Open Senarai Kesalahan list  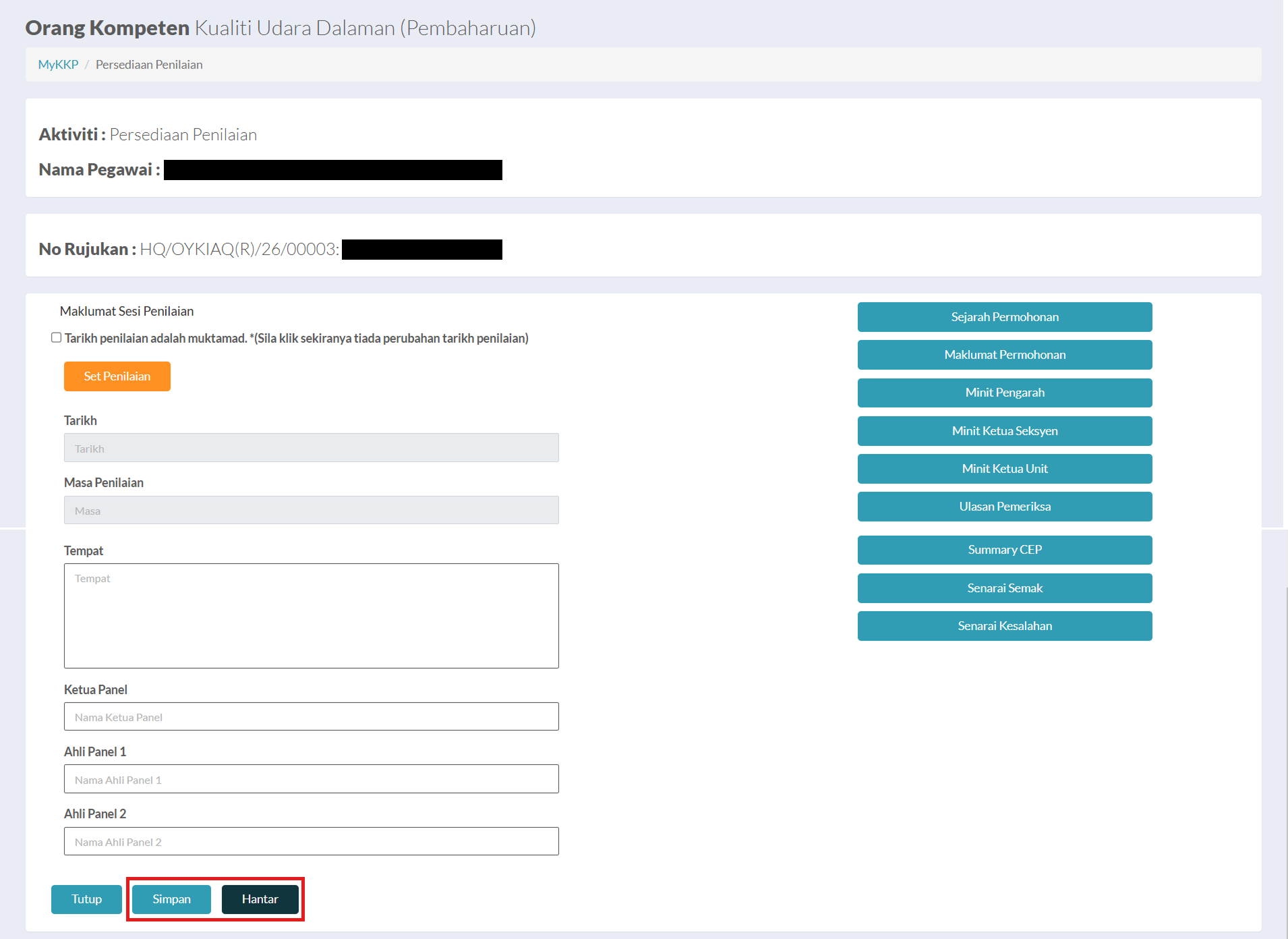coord(1005,626)
